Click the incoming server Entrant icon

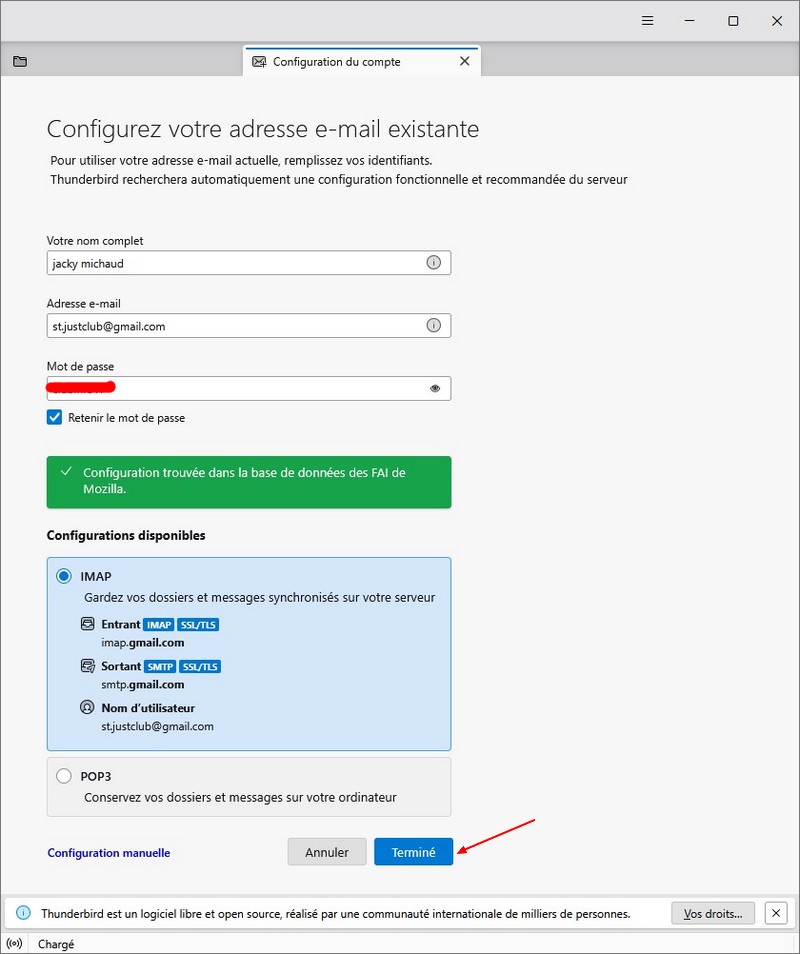(88, 625)
